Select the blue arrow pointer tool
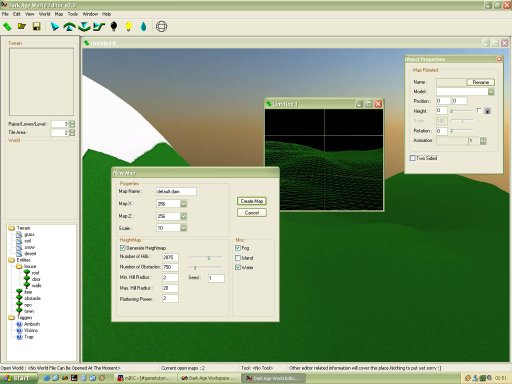The height and width of the screenshot is (384, 512). (x=55, y=26)
